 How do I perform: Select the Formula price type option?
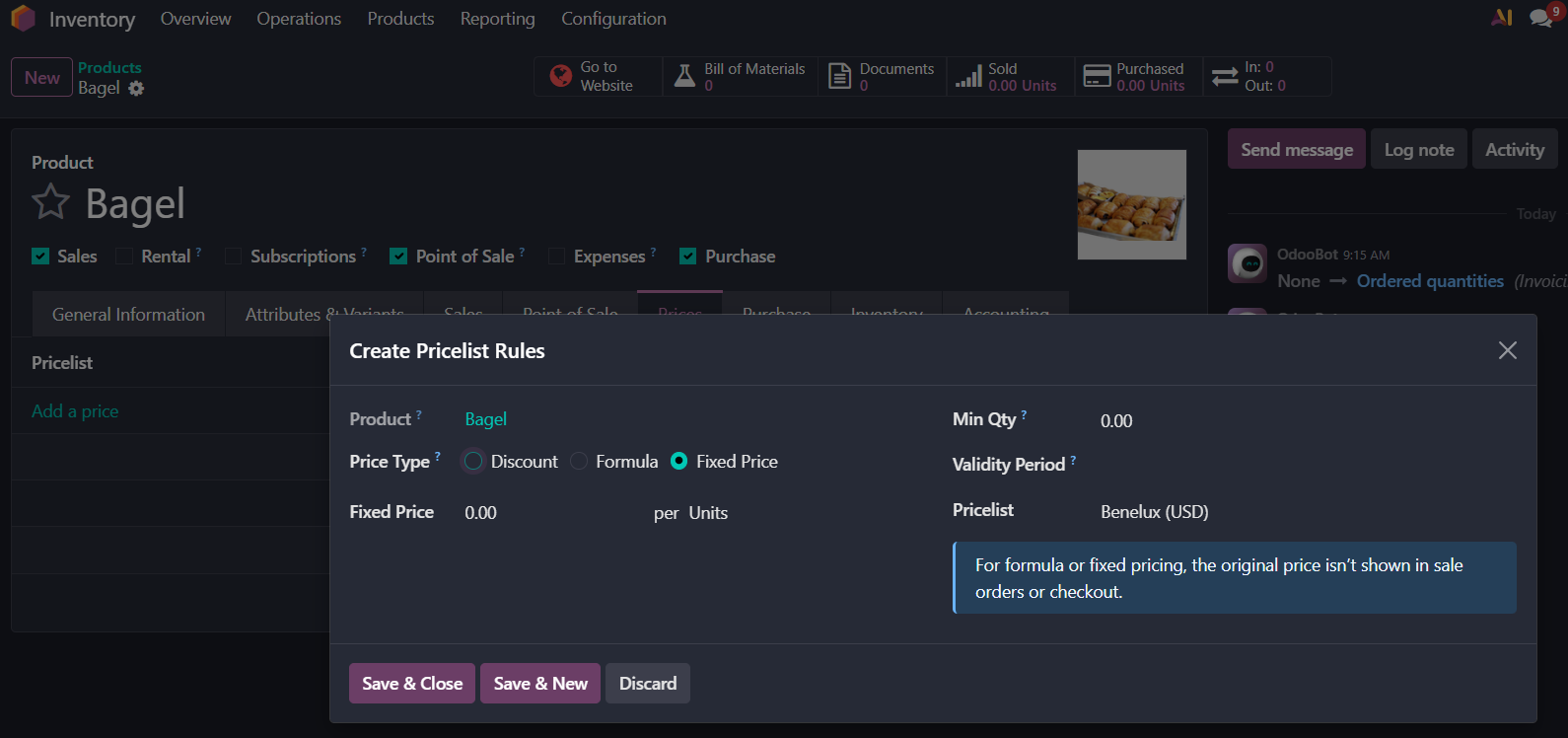(x=580, y=462)
